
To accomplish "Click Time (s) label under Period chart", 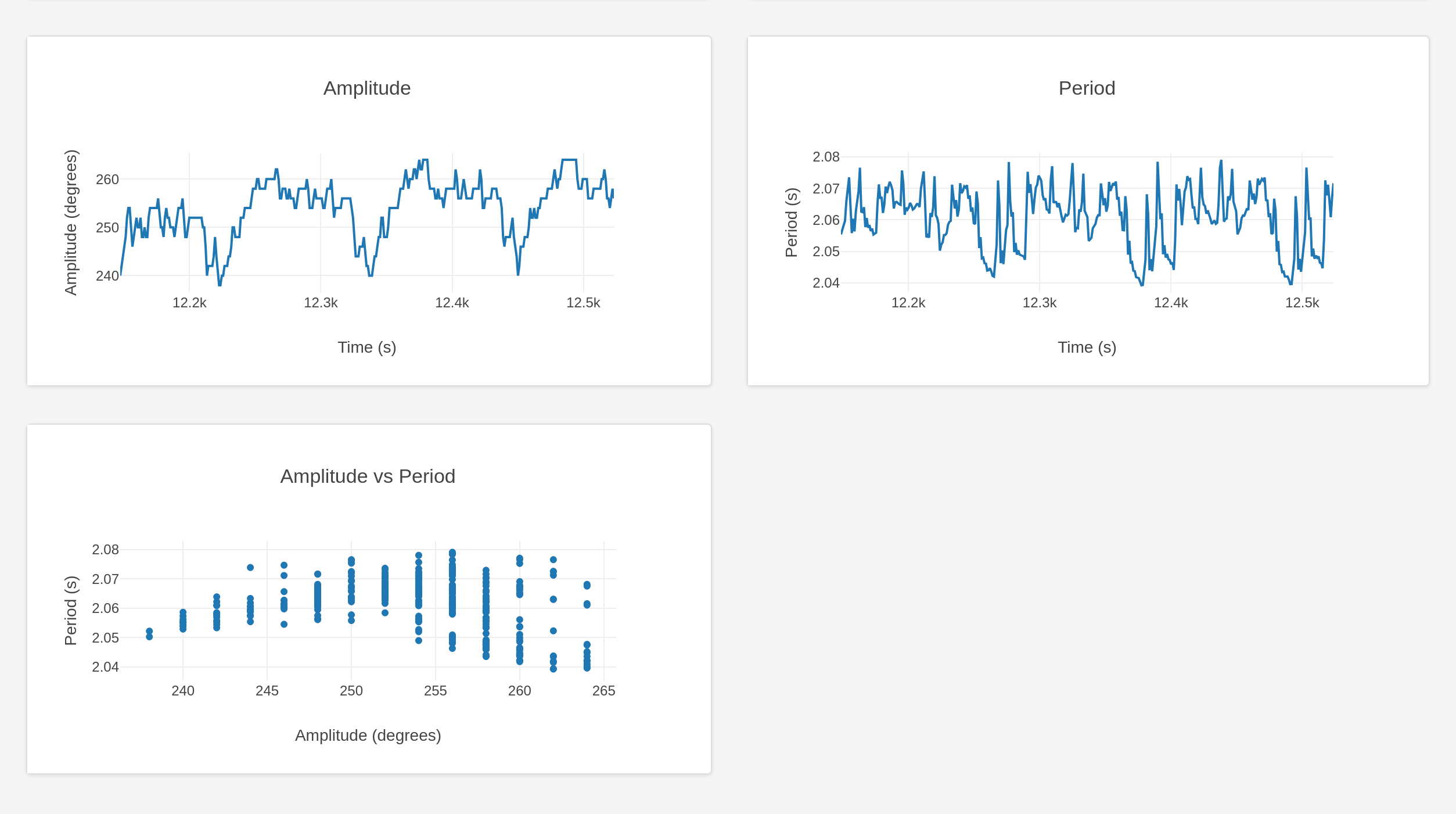I will pyautogui.click(x=1086, y=347).
